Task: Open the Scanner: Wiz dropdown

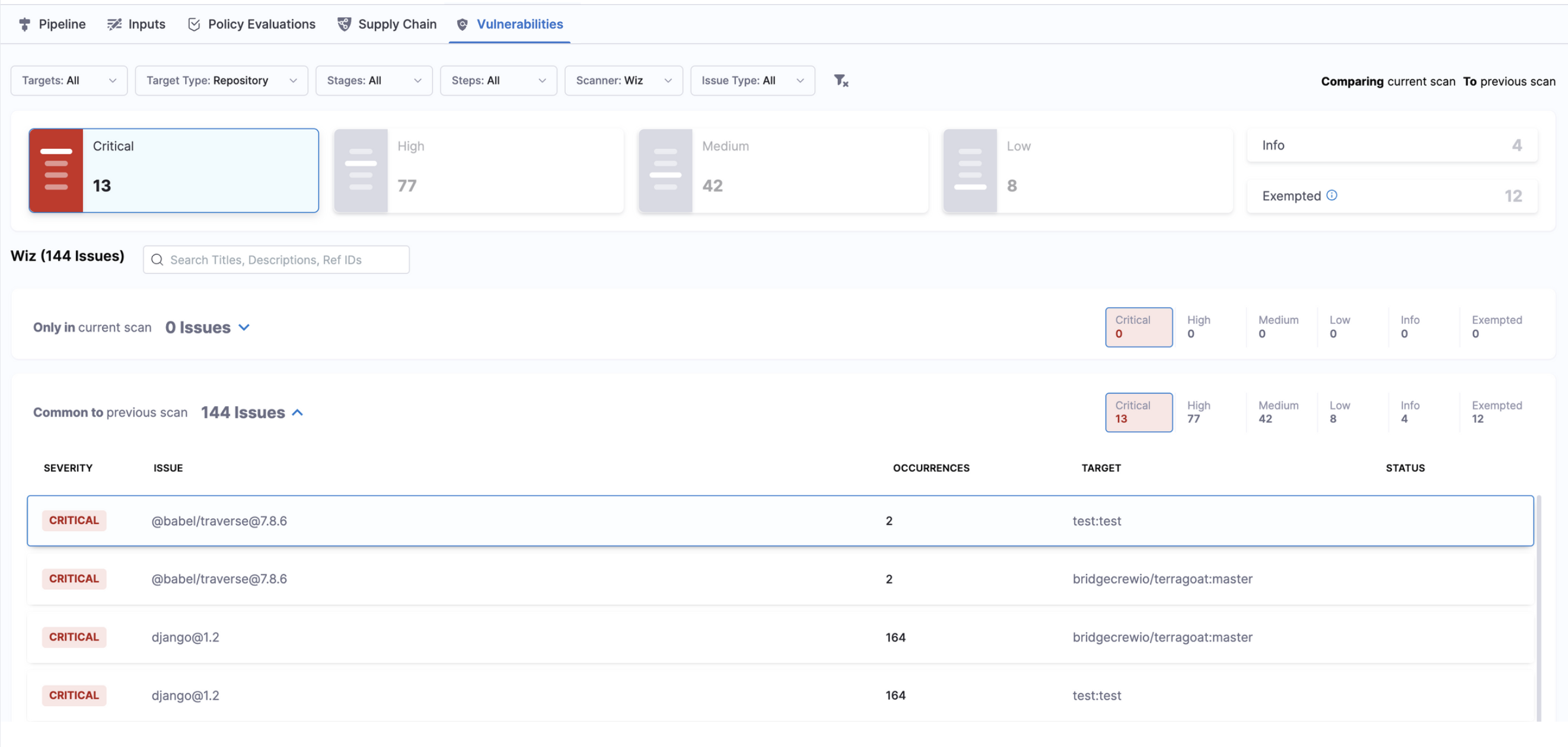Action: tap(623, 80)
